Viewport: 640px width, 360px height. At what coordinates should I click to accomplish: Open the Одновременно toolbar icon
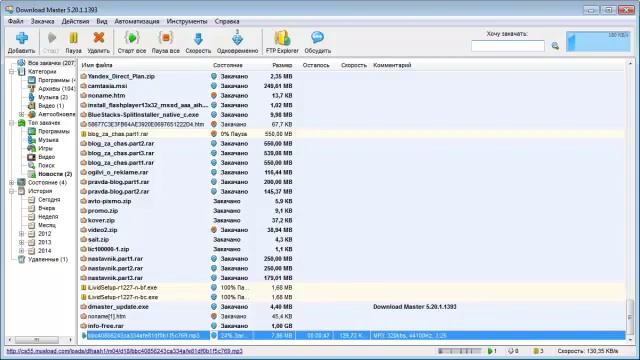pyautogui.click(x=238, y=38)
